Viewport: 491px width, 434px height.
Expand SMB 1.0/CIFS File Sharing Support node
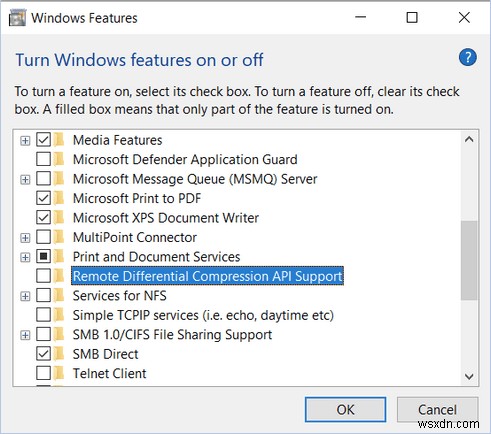pyautogui.click(x=25, y=335)
